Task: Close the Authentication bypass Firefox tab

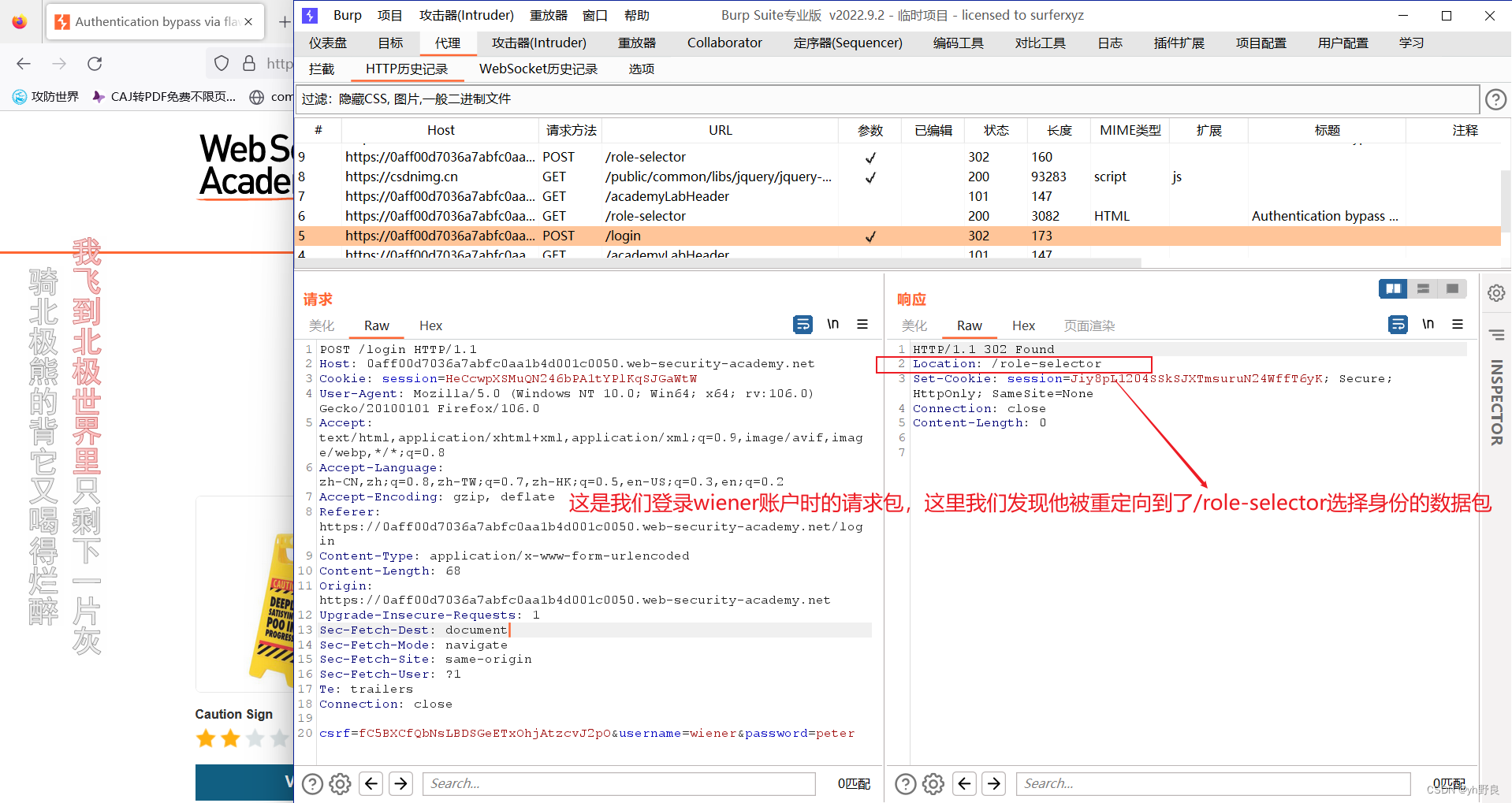Action: [x=248, y=22]
